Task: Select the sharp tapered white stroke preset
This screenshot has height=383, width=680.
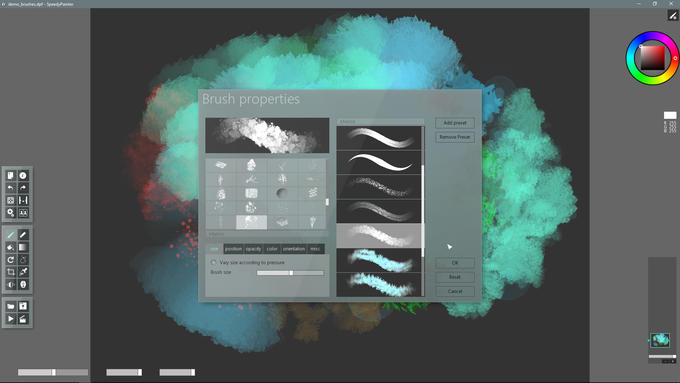Action: 379,163
